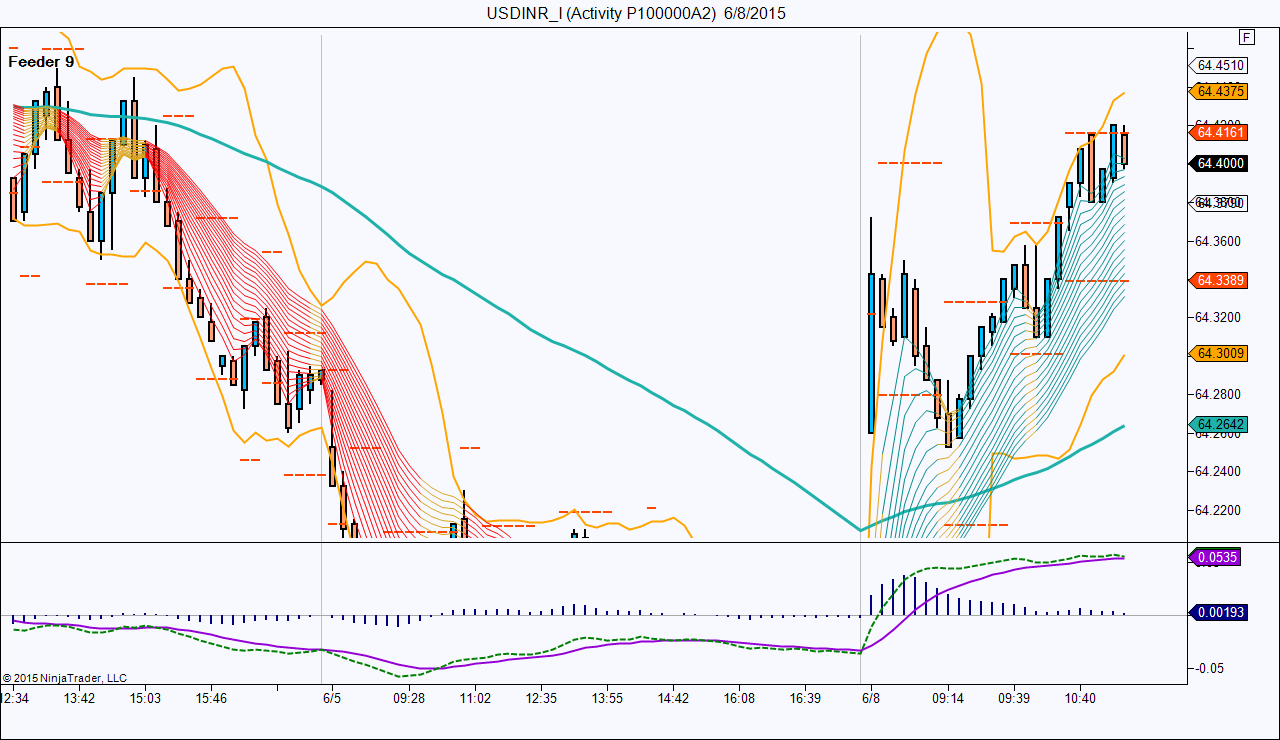Click the 6/5 date label on time axis
This screenshot has width=1280, height=740.
coord(332,698)
